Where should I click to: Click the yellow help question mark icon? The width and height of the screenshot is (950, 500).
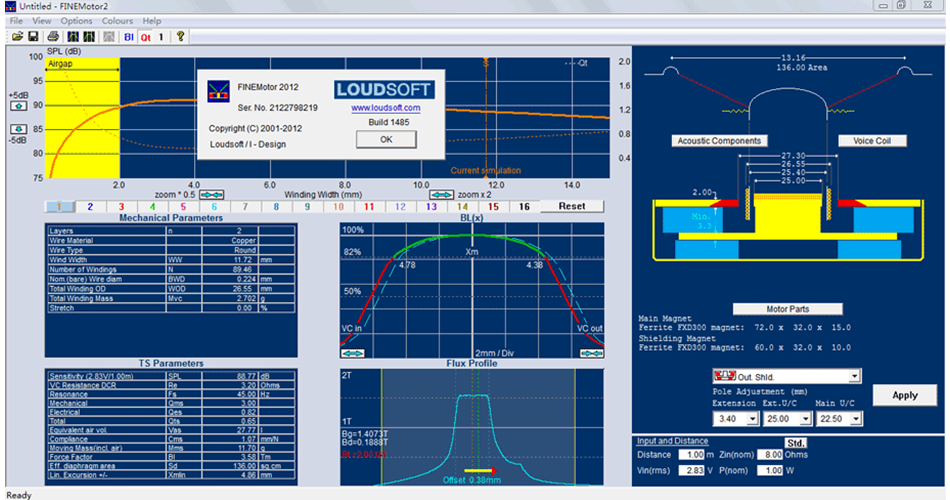point(180,37)
